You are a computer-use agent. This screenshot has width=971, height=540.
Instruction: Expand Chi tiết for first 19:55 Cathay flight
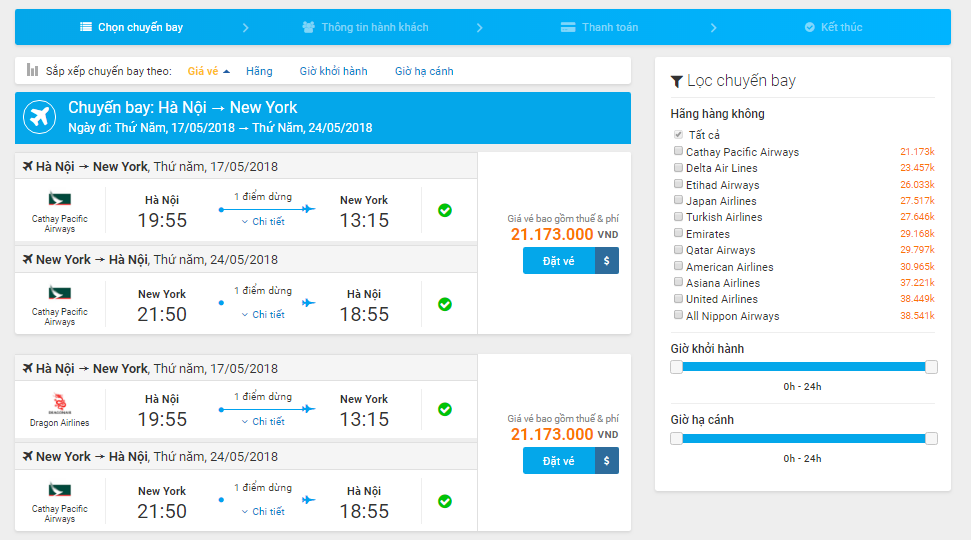[263, 221]
